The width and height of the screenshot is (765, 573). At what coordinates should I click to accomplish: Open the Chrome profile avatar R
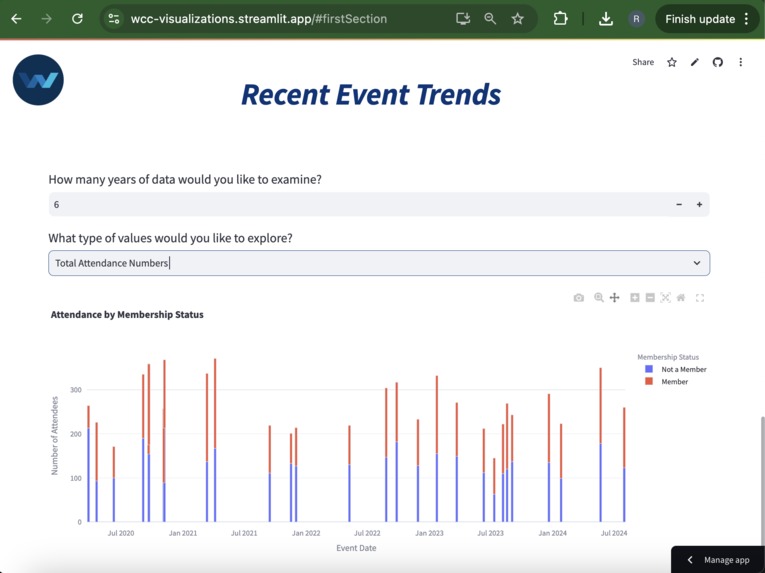click(x=636, y=19)
